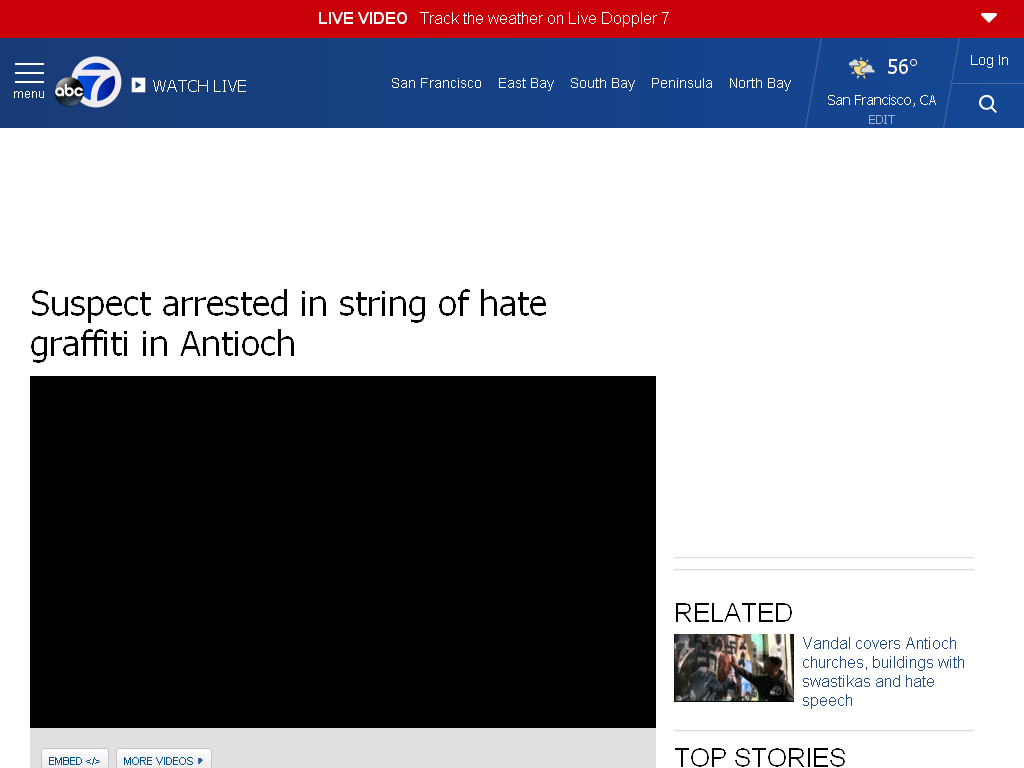This screenshot has height=768, width=1024.
Task: Click the Watch Live play icon
Action: point(139,86)
